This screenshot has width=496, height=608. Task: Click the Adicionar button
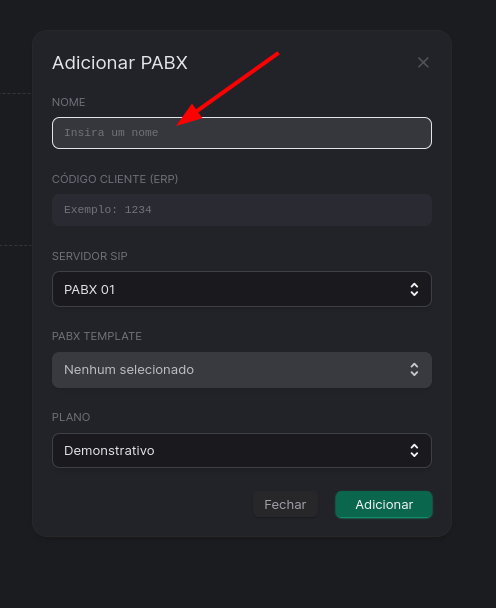(x=384, y=504)
